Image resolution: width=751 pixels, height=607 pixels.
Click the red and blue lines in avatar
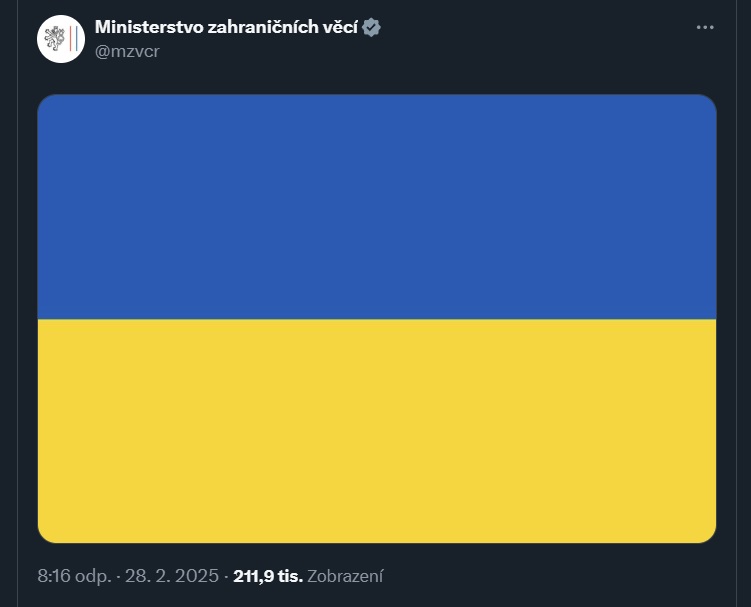point(73,39)
